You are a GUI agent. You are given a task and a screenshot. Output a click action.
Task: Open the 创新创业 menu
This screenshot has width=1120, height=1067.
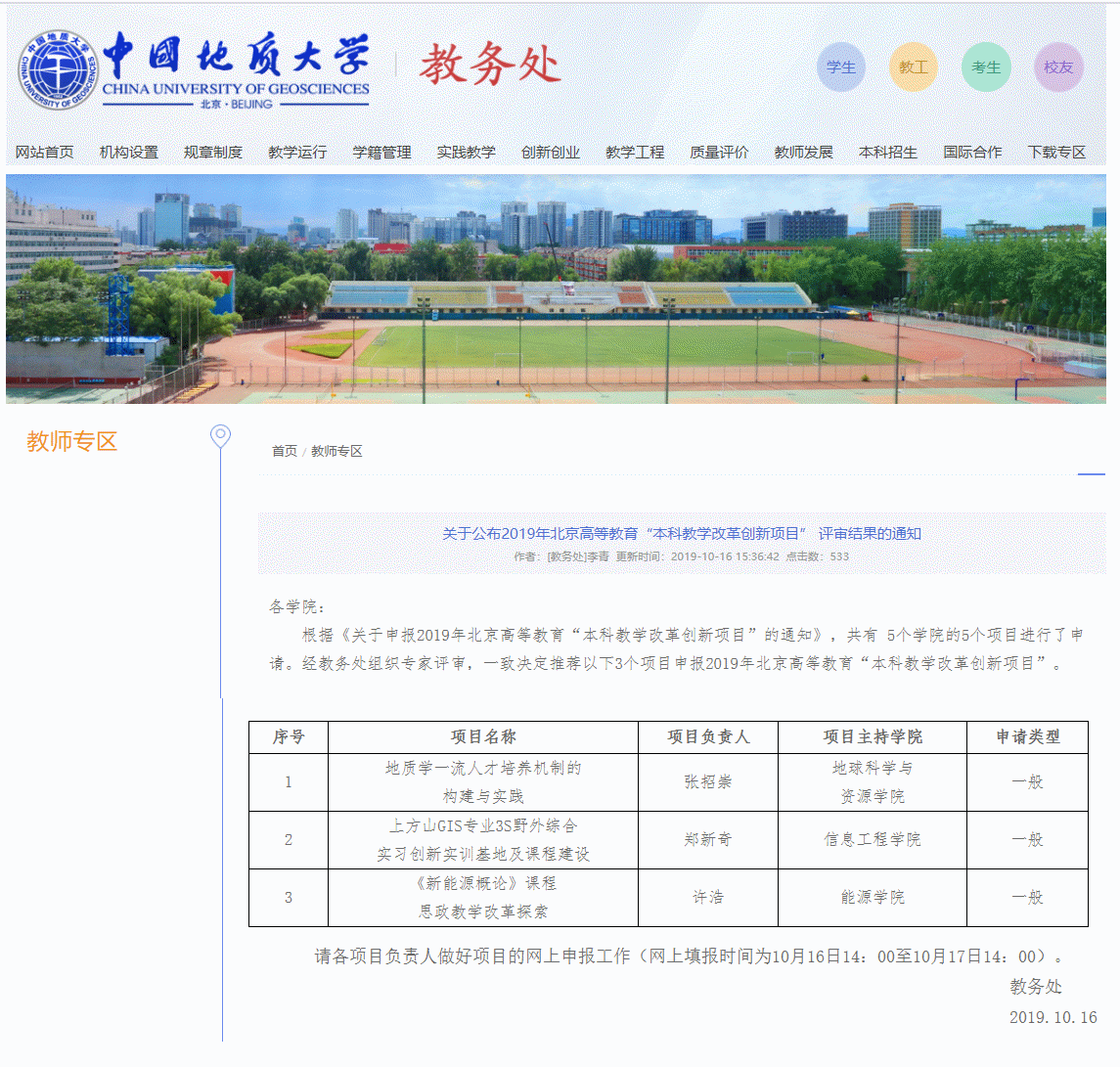(550, 153)
